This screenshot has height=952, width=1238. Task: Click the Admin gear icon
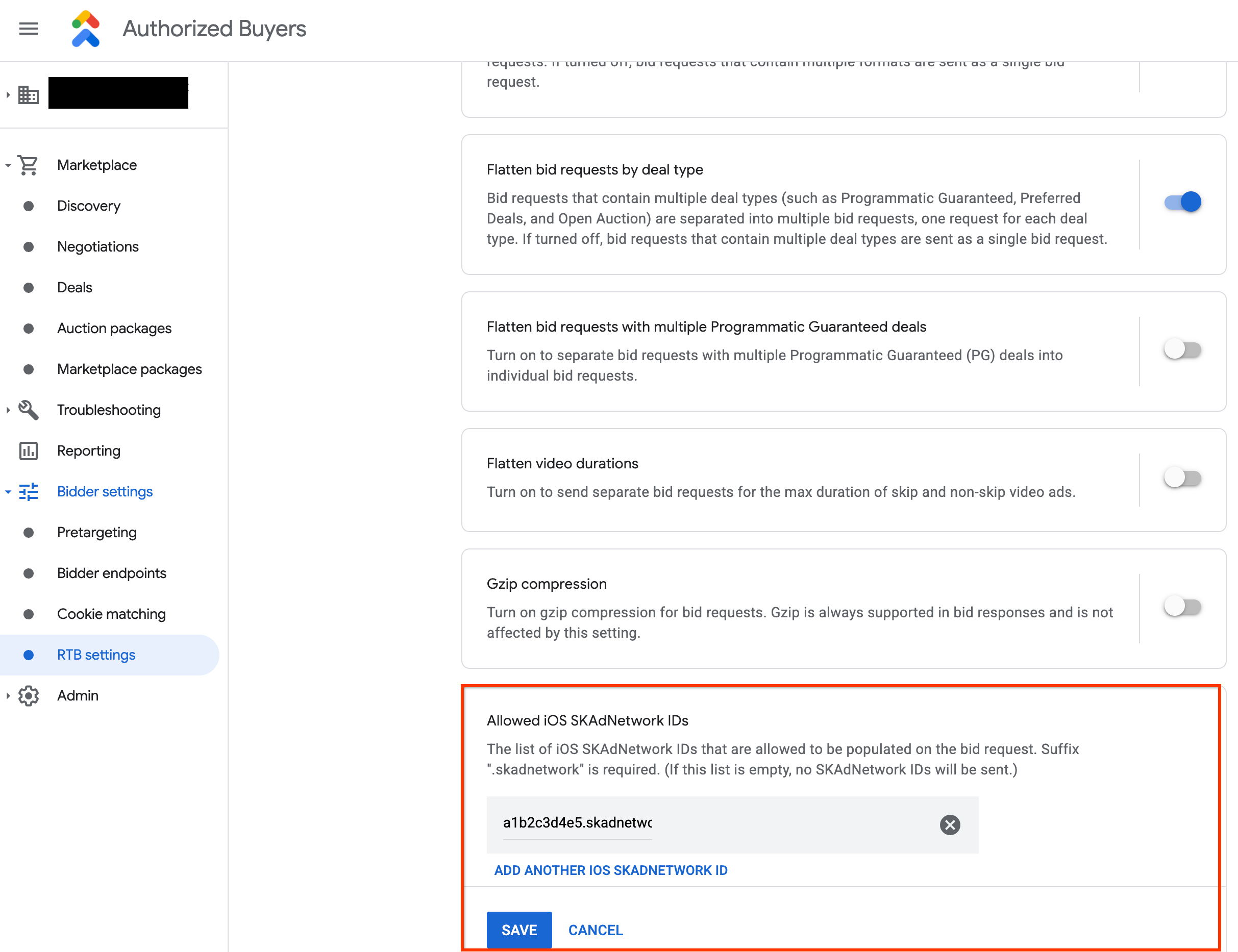pyautogui.click(x=29, y=695)
